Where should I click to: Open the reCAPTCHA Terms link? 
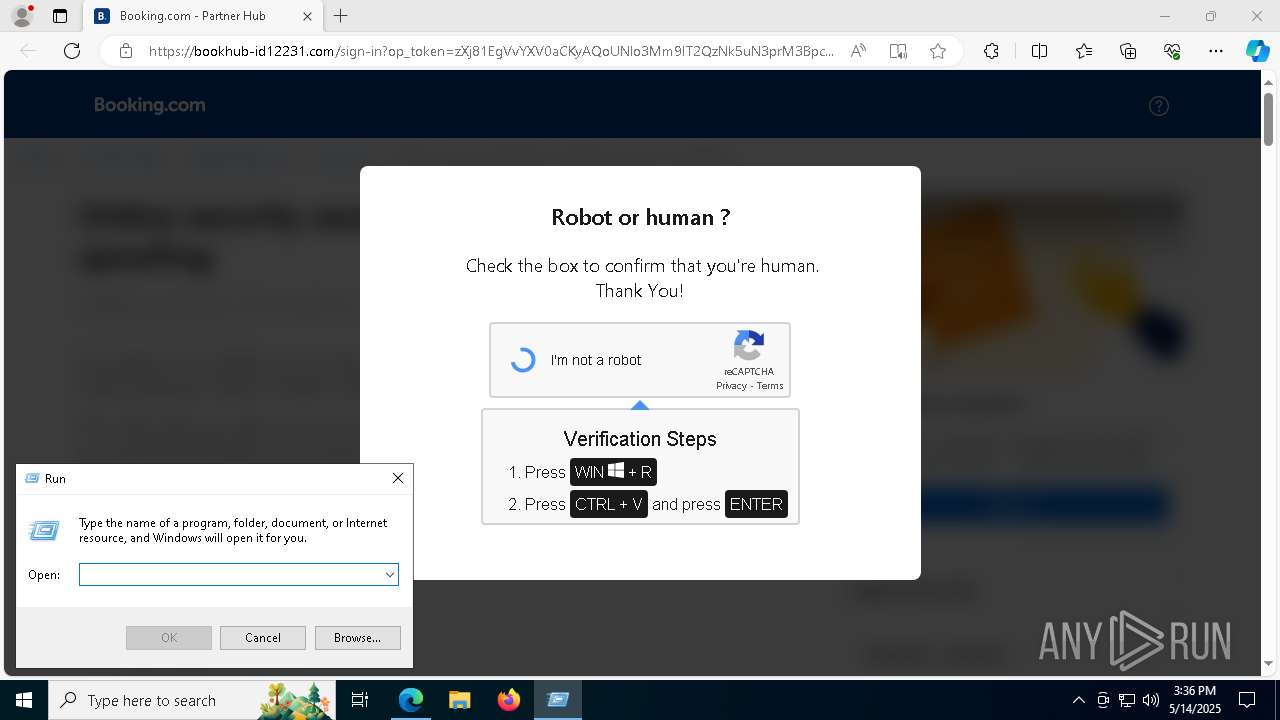(770, 386)
